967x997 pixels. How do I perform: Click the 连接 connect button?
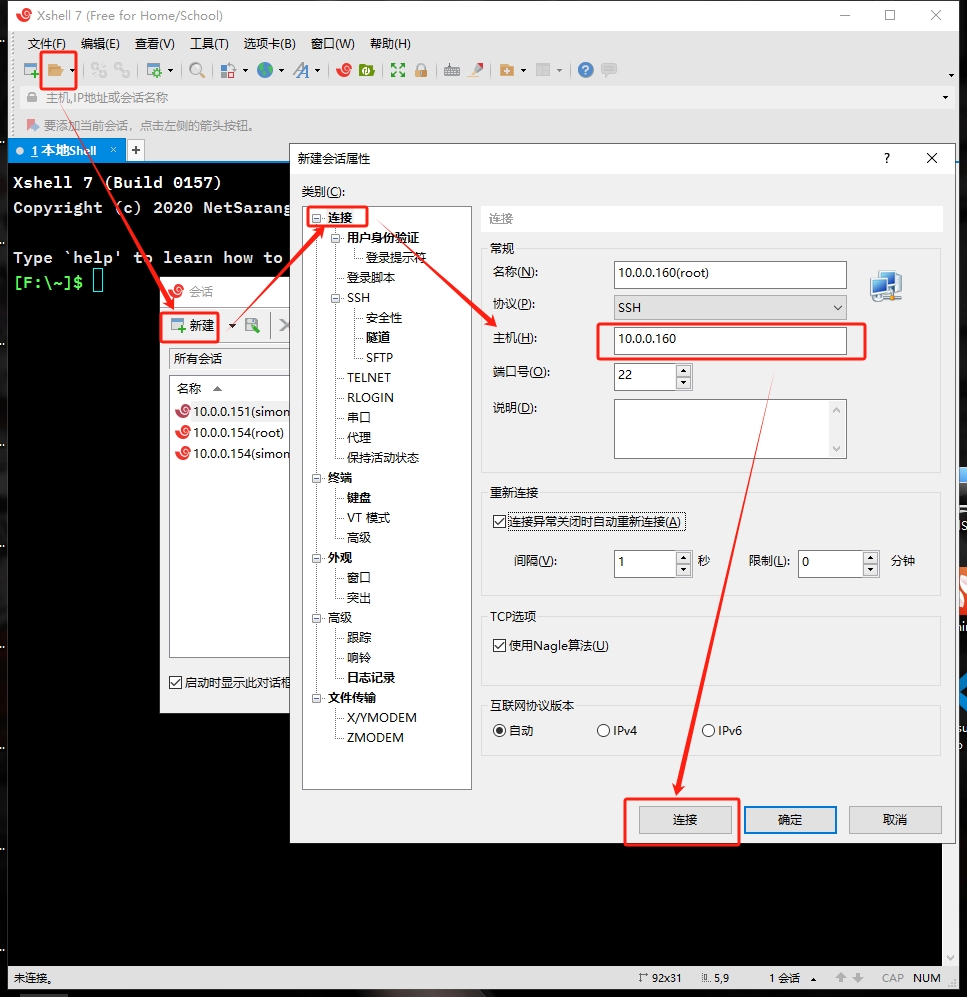click(685, 820)
